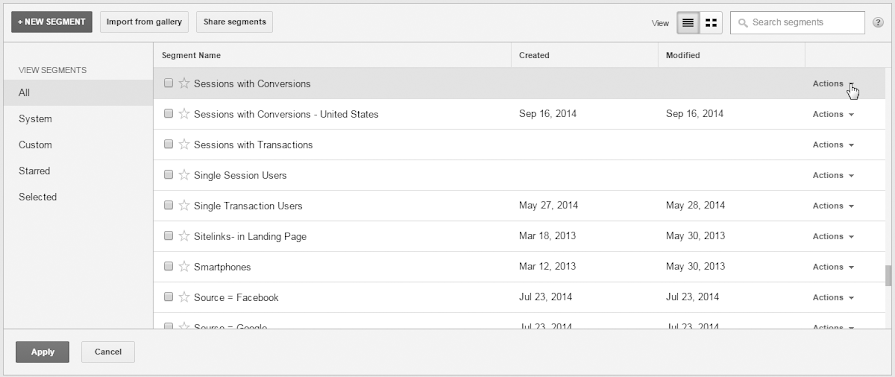895x377 pixels.
Task: Star the Smartphones segment
Action: 184,267
